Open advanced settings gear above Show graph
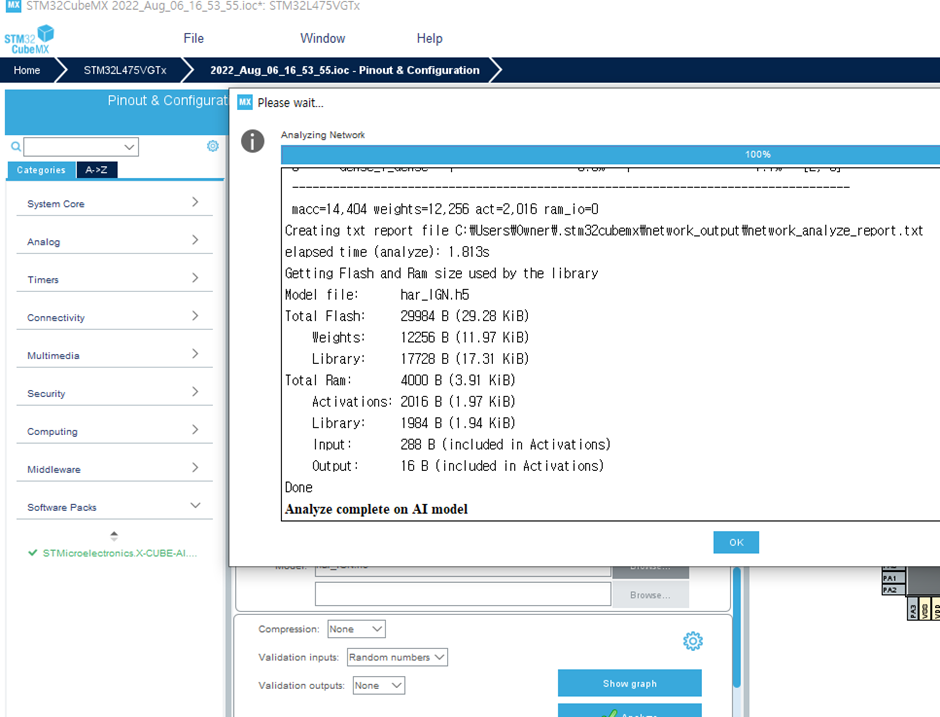This screenshot has width=940, height=717. tap(692, 641)
